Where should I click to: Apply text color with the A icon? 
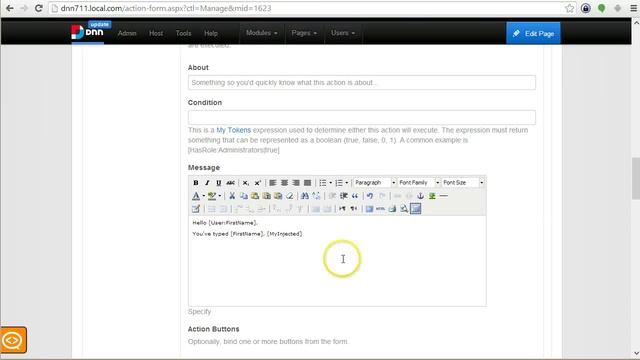coord(196,196)
